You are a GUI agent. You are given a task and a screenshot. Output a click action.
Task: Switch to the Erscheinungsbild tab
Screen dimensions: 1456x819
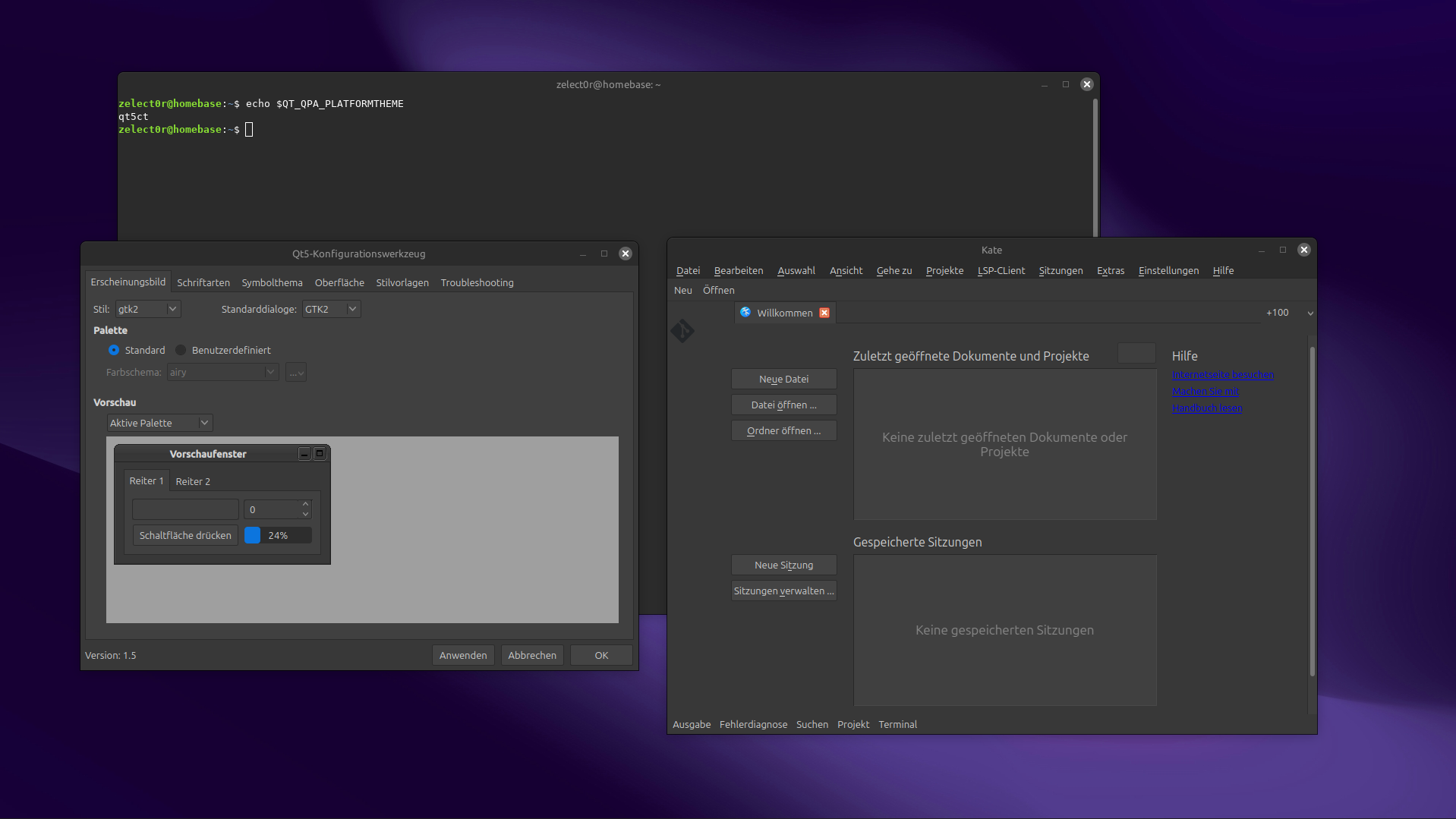click(128, 282)
